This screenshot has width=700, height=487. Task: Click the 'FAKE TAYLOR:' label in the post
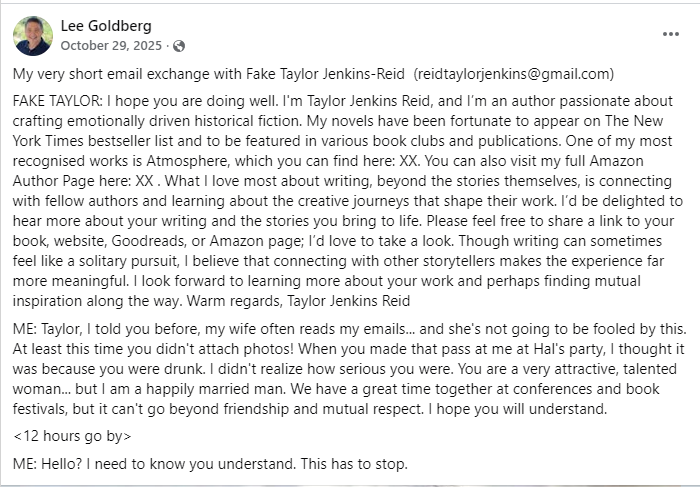pos(58,101)
